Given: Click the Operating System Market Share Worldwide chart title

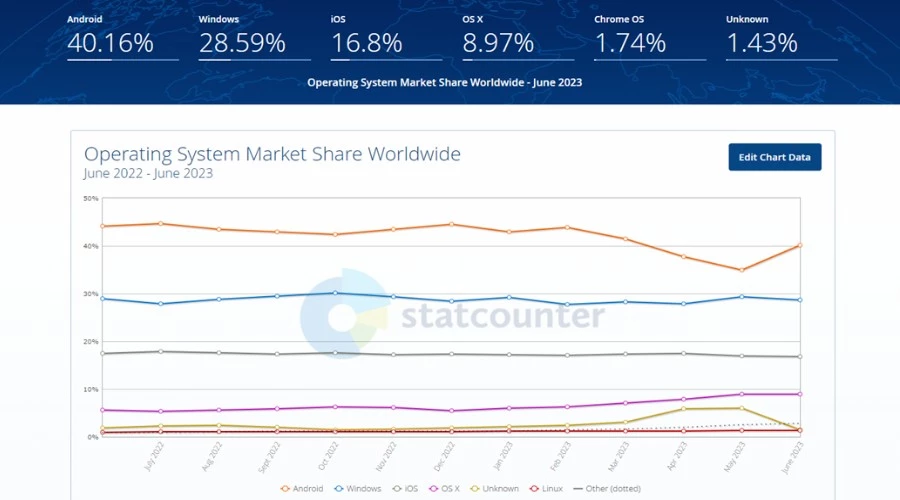Looking at the screenshot, I should click(x=272, y=154).
